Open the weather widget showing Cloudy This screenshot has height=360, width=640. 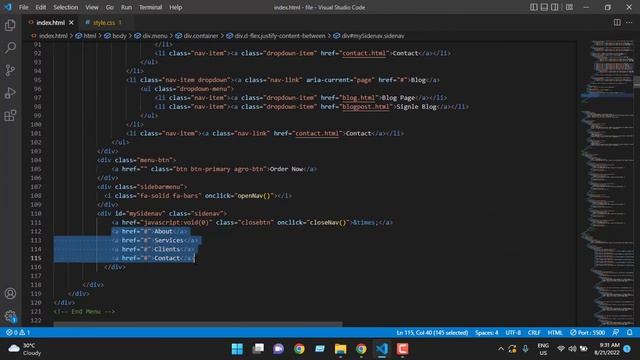coord(25,349)
